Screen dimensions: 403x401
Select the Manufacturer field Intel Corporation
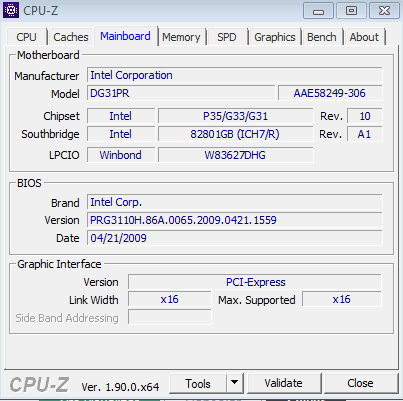pos(235,75)
